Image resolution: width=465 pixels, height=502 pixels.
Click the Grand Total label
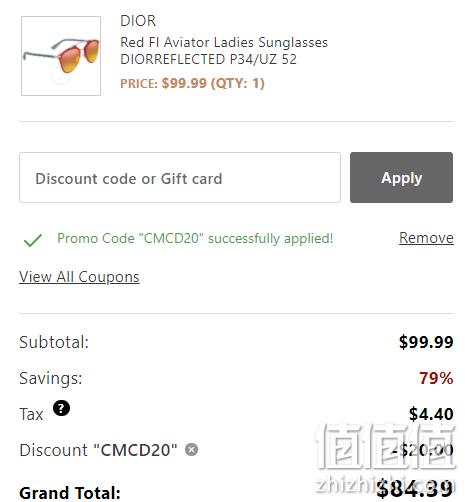tap(70, 493)
